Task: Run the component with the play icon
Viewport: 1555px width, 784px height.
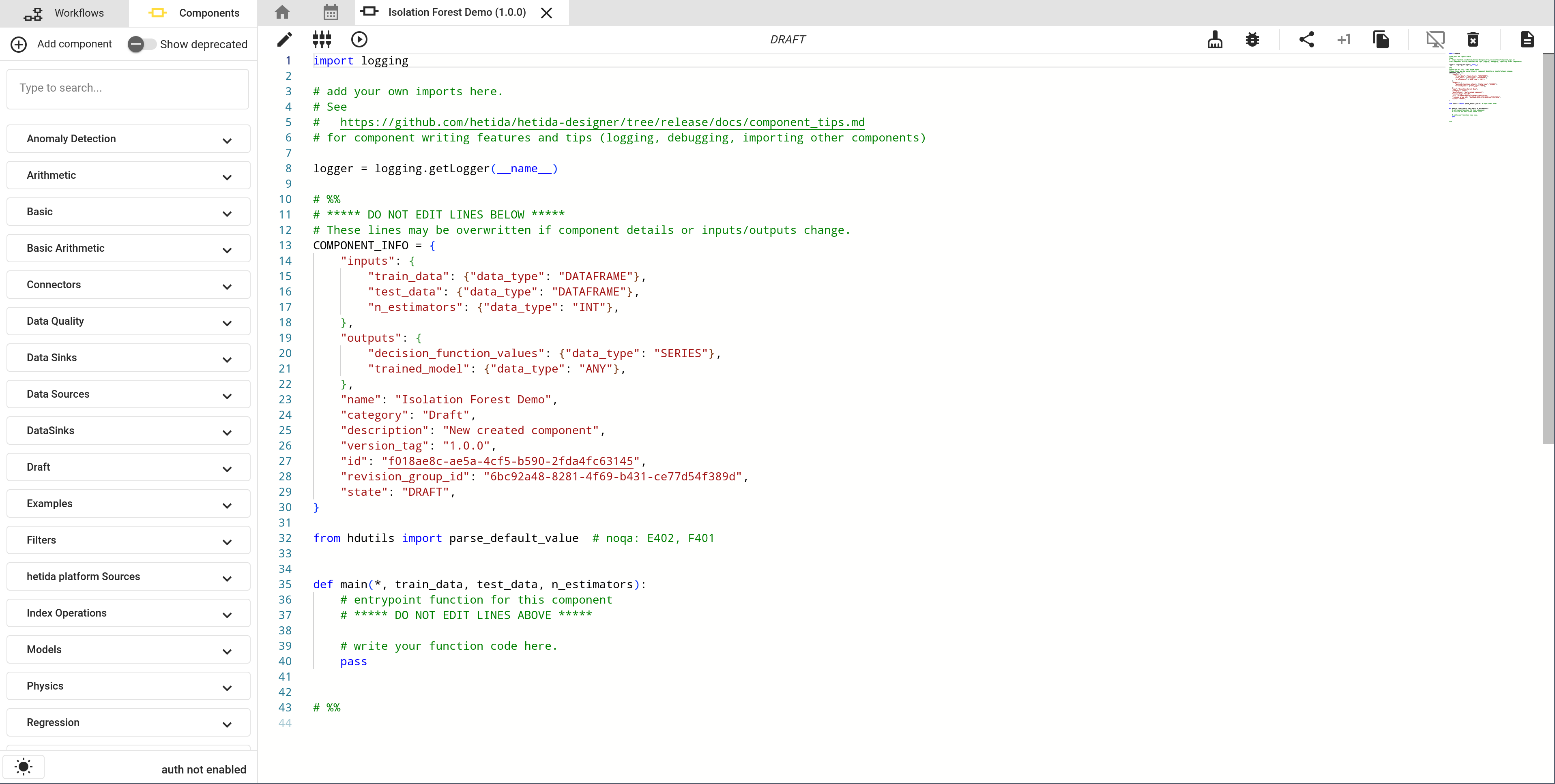Action: click(359, 39)
